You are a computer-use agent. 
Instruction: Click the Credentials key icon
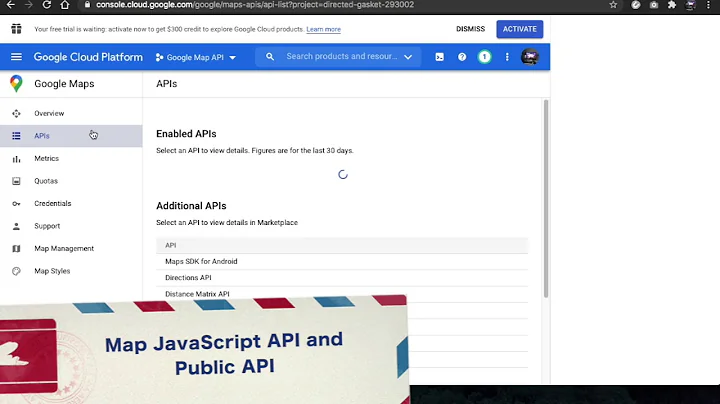coord(16,203)
